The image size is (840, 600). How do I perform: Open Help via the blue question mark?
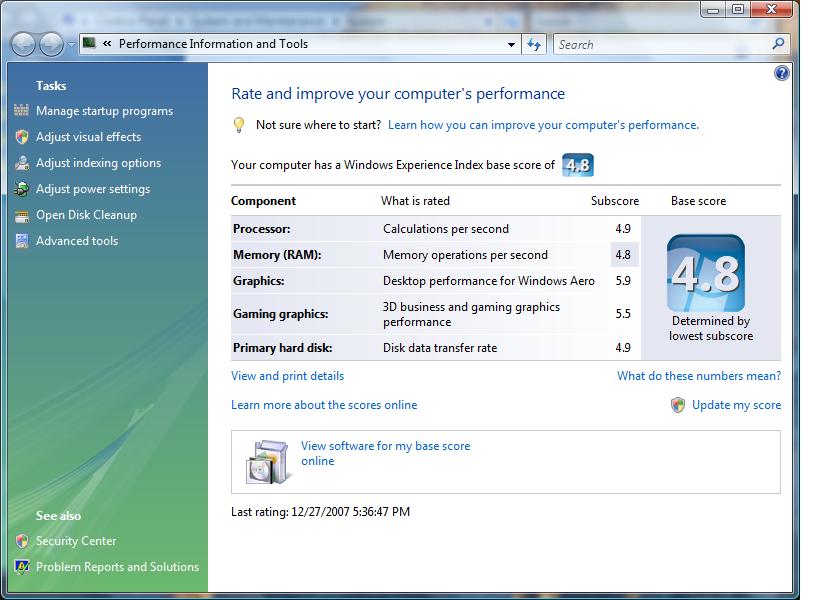[782, 73]
